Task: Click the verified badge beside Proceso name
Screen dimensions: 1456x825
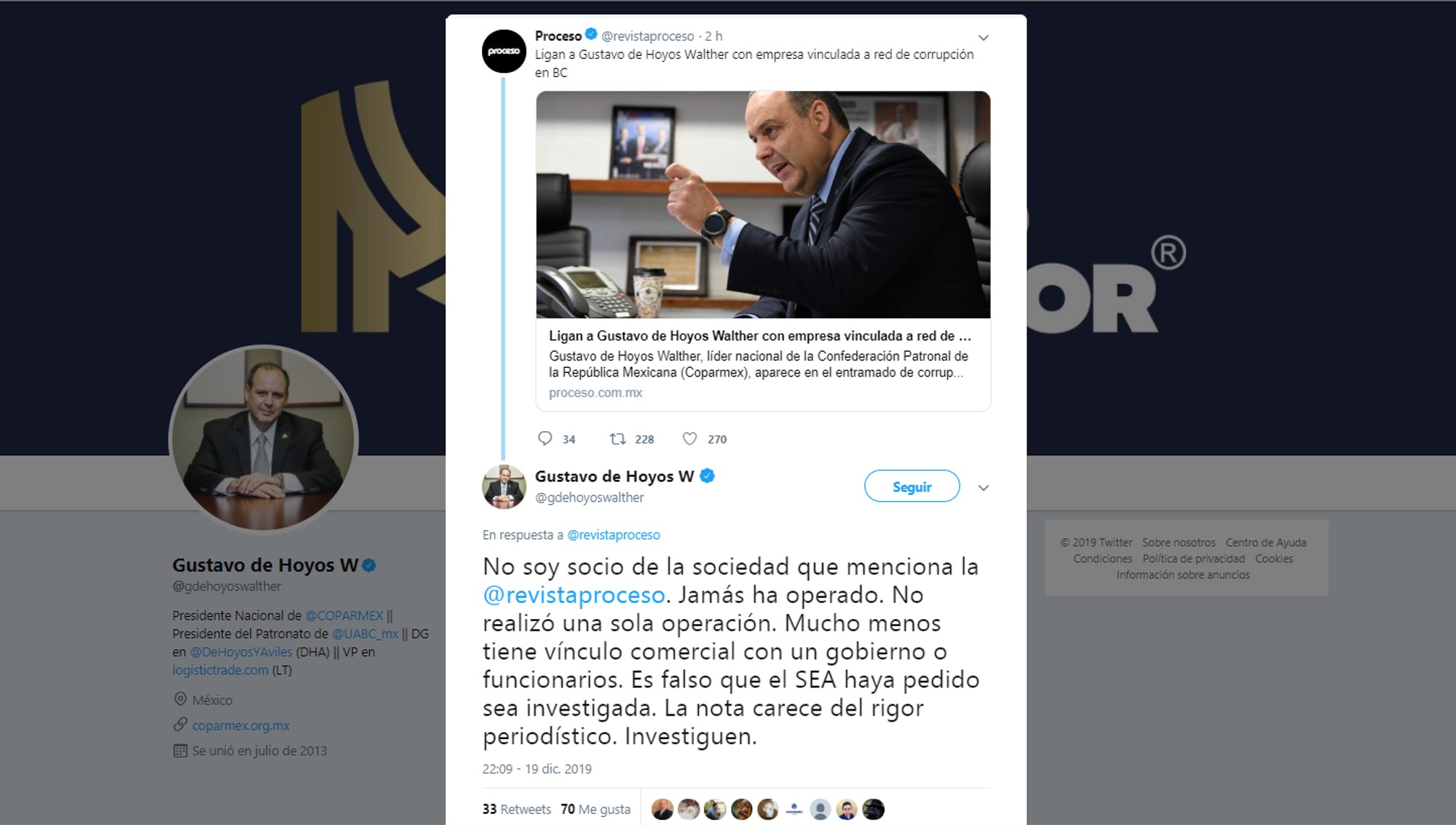Action: coord(591,34)
